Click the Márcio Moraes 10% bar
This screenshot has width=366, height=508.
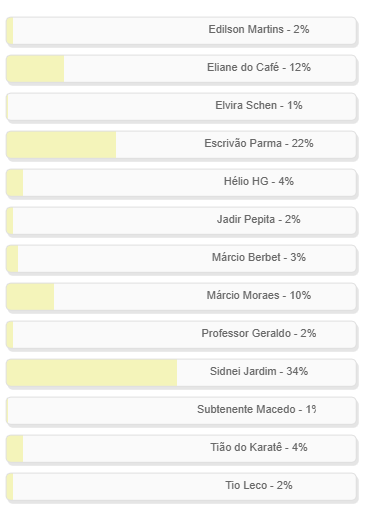click(181, 296)
